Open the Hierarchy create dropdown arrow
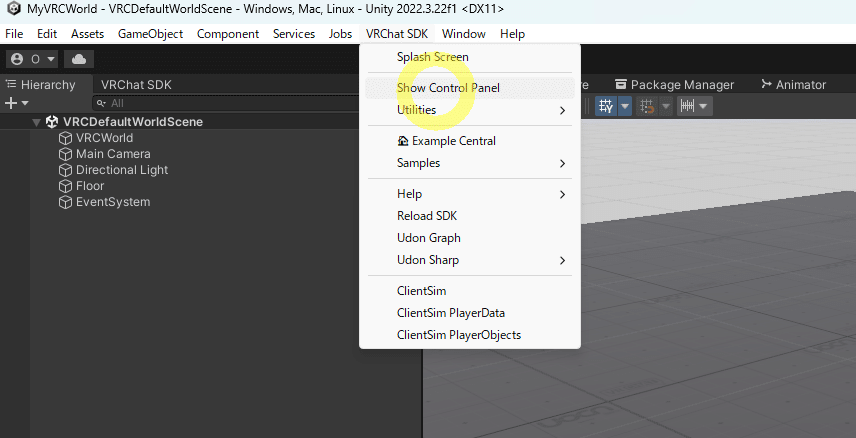The height and width of the screenshot is (438, 856). click(25, 103)
